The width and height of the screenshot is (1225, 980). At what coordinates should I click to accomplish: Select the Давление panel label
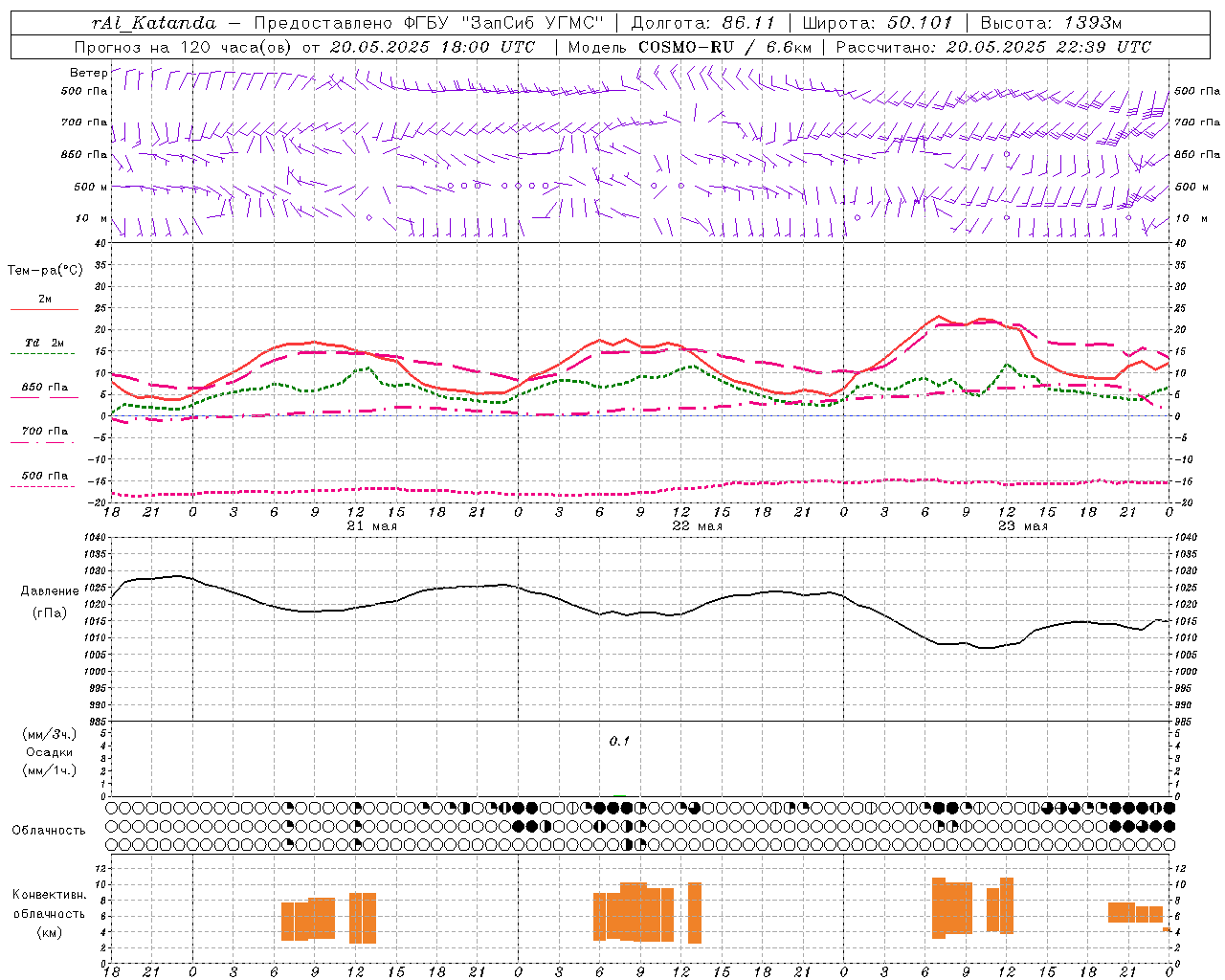pyautogui.click(x=50, y=591)
